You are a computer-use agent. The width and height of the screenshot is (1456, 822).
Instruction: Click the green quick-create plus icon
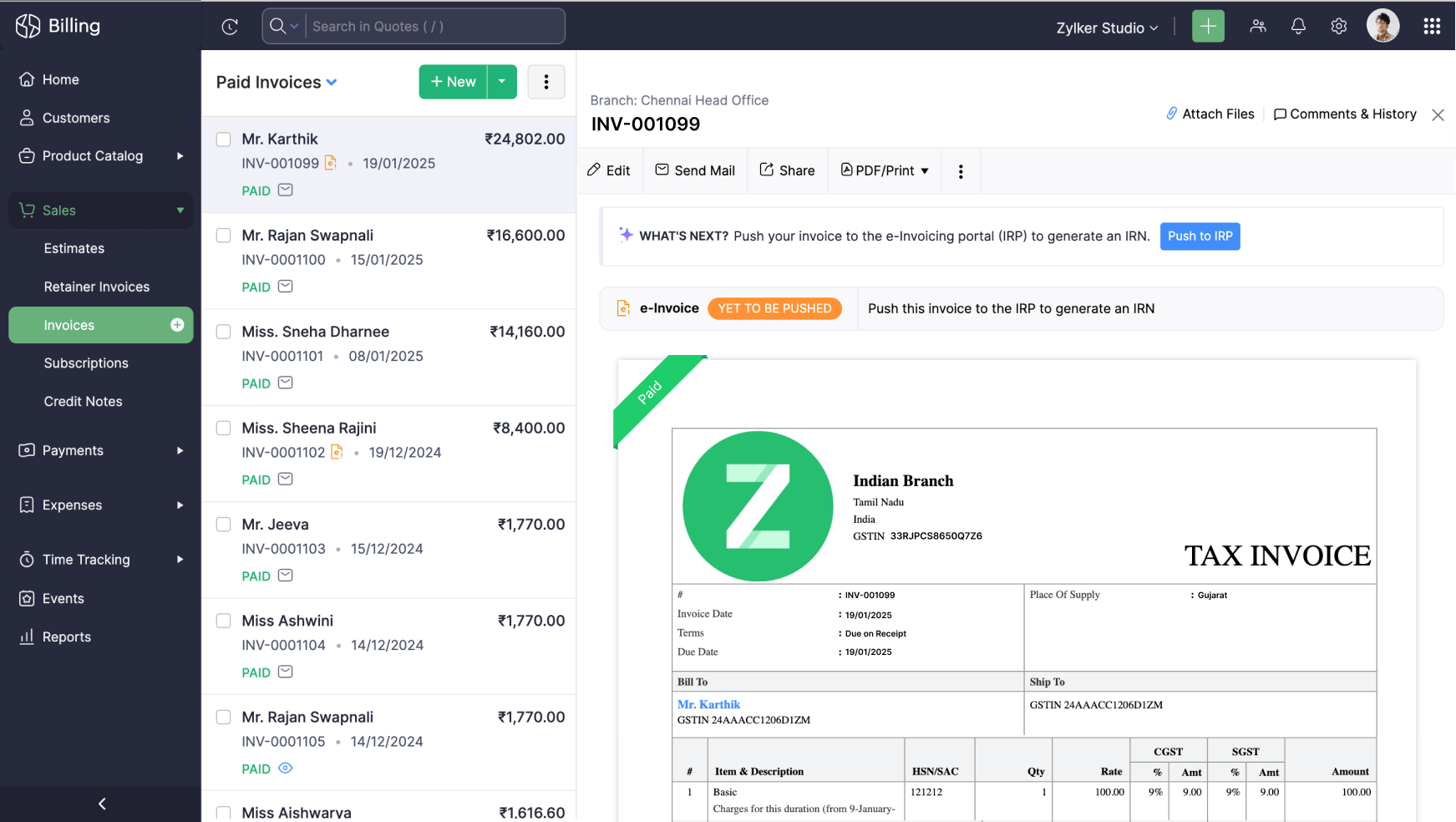1208,27
